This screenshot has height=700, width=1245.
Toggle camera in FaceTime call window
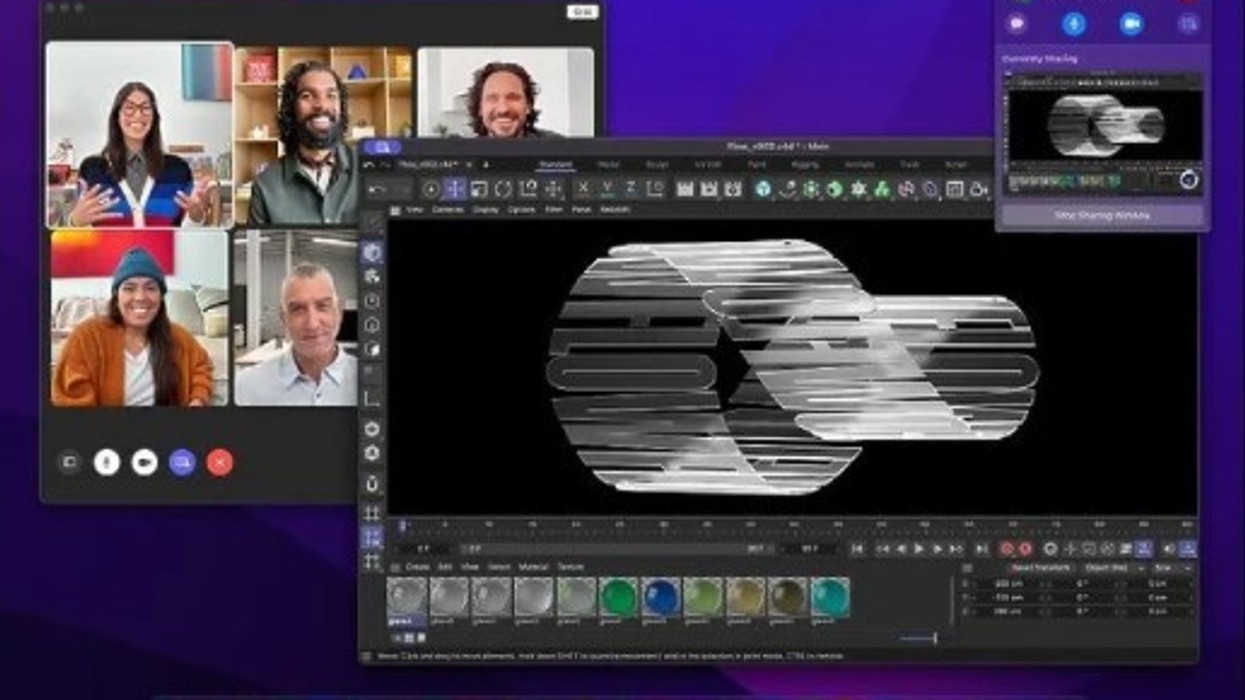[145, 462]
